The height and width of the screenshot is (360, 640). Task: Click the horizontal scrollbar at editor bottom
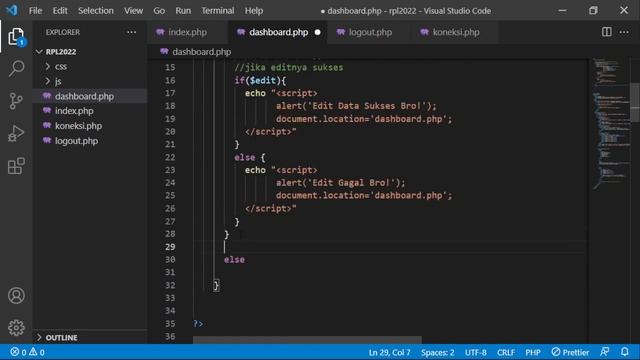point(307,340)
